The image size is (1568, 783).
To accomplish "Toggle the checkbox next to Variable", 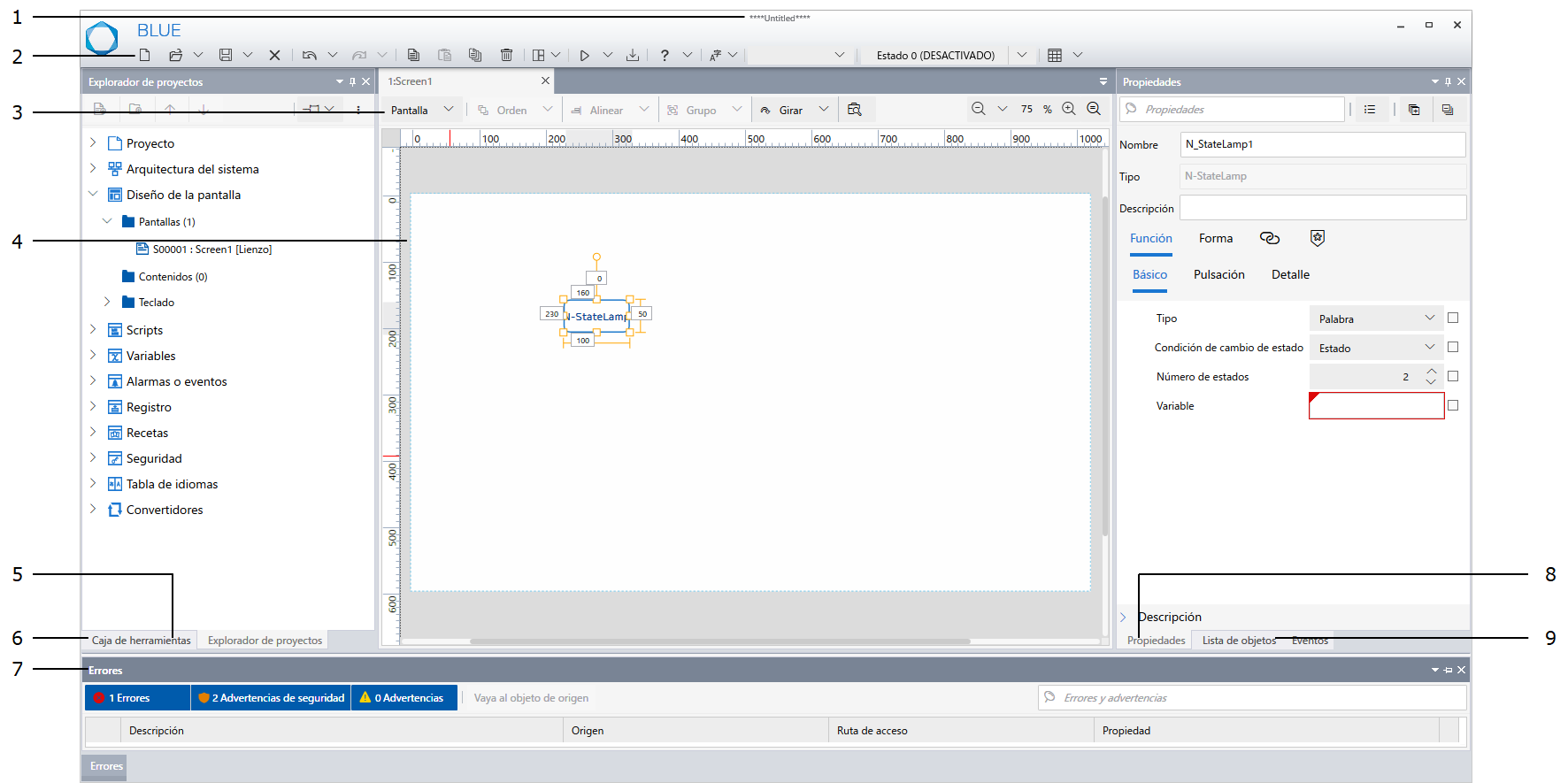I will 1452,405.
